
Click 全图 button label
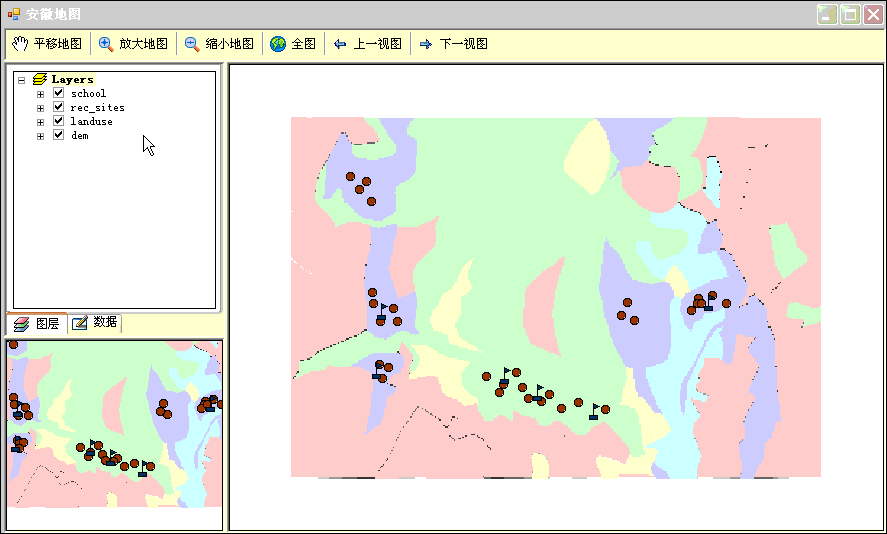(x=304, y=44)
